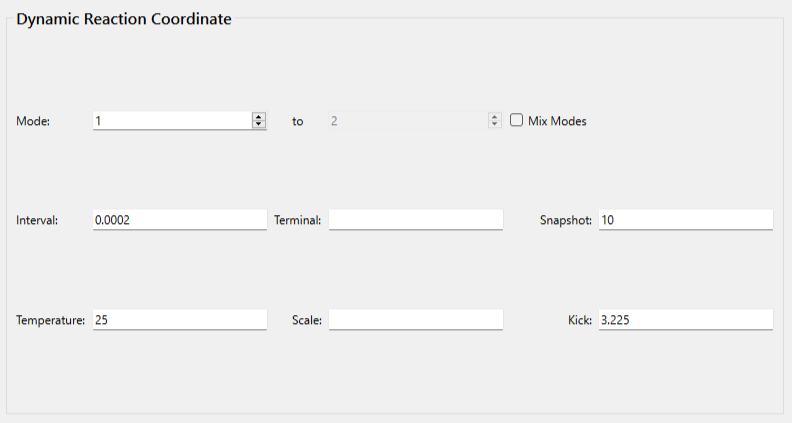Click the Snapshot label text

coord(566,220)
